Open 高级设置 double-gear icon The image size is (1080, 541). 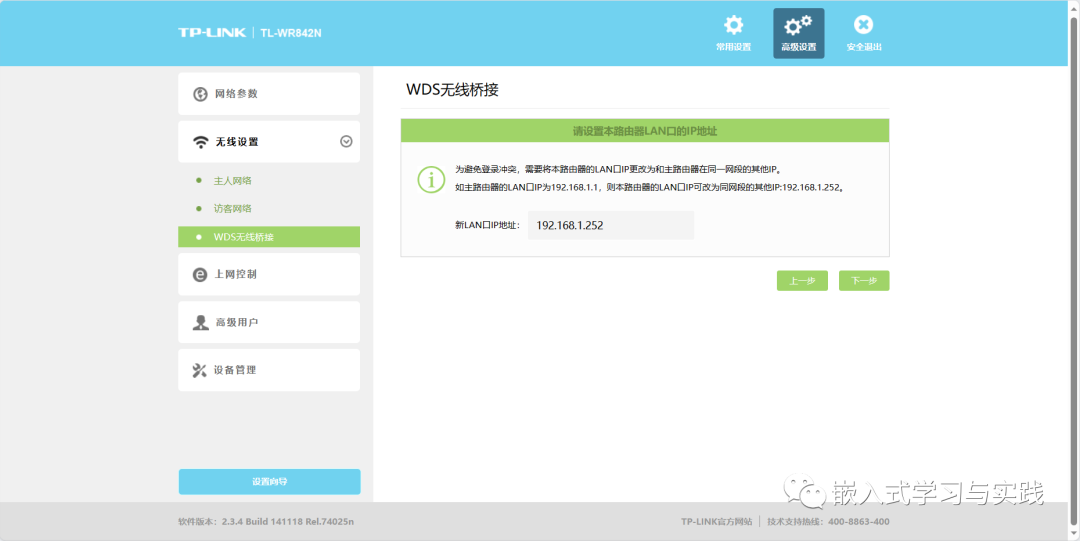pos(798,25)
